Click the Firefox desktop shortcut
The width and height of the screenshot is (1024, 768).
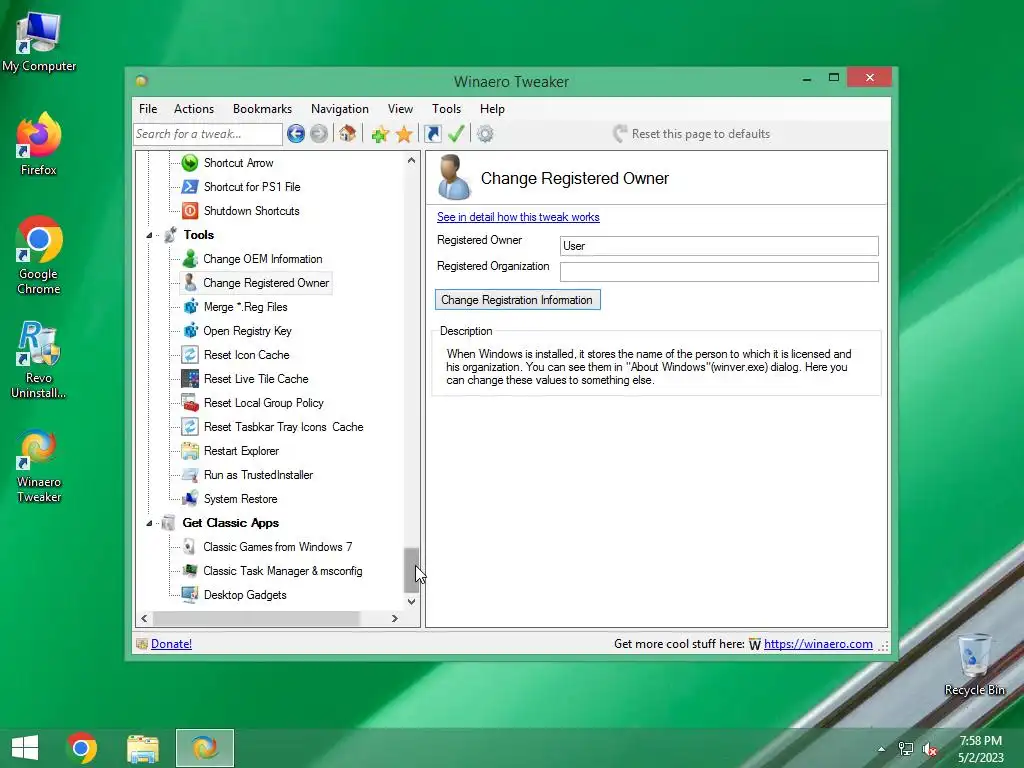tap(39, 144)
